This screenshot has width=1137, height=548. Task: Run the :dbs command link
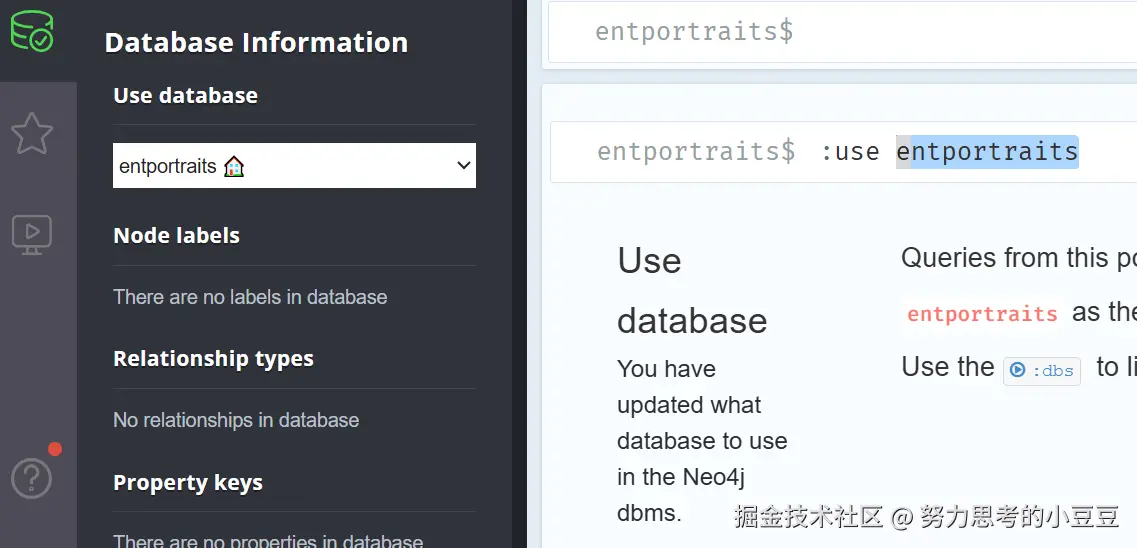coord(1042,370)
